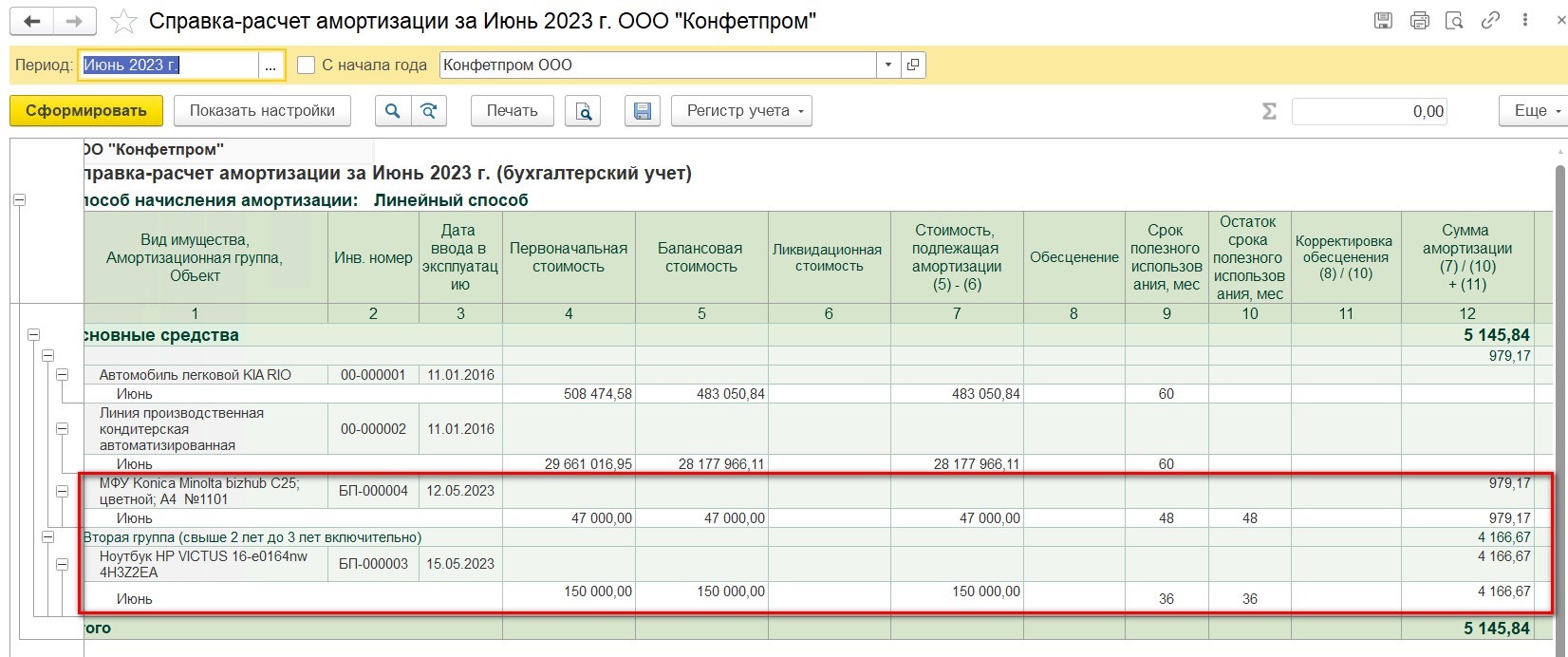Click the 'Корректировка обесценения' column header

pos(1346,257)
